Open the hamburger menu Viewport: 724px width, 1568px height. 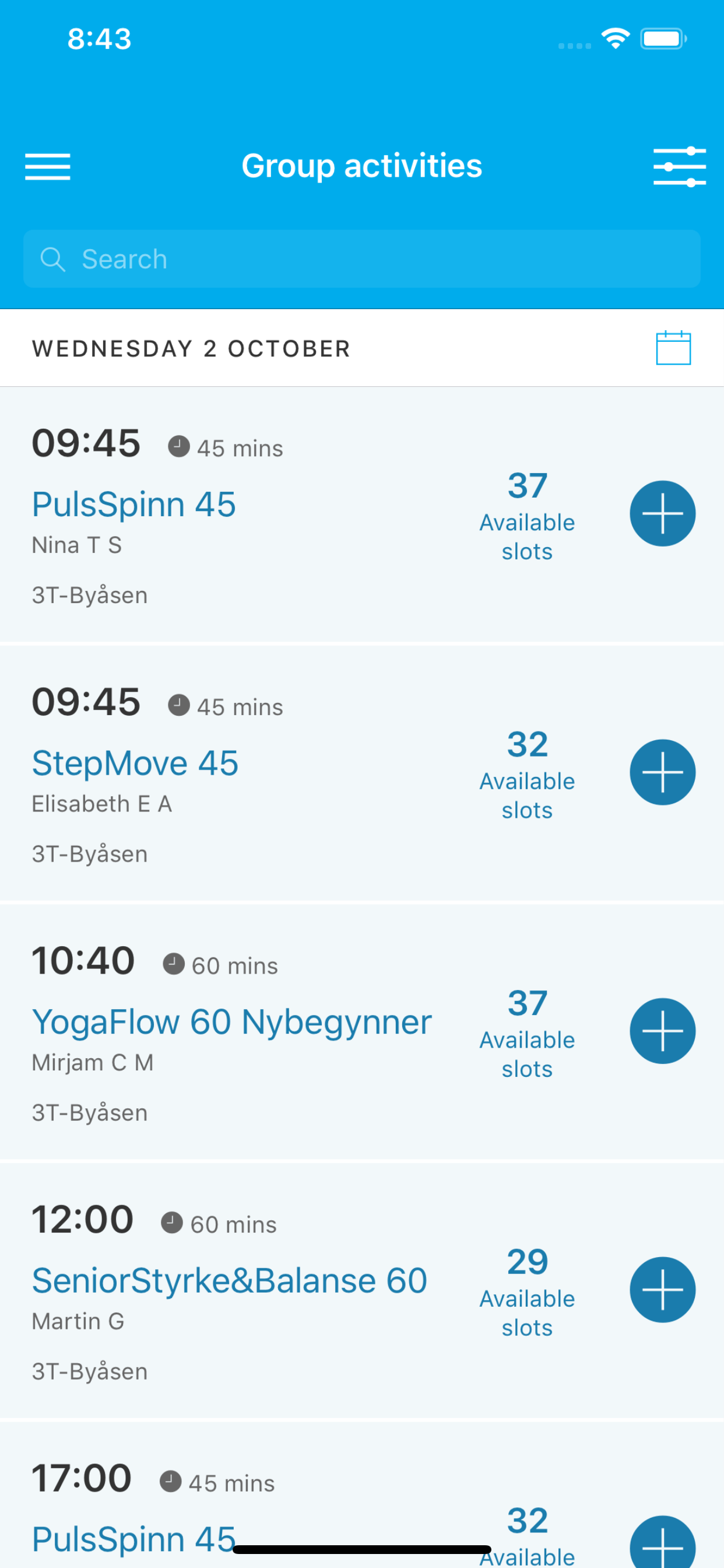point(47,166)
